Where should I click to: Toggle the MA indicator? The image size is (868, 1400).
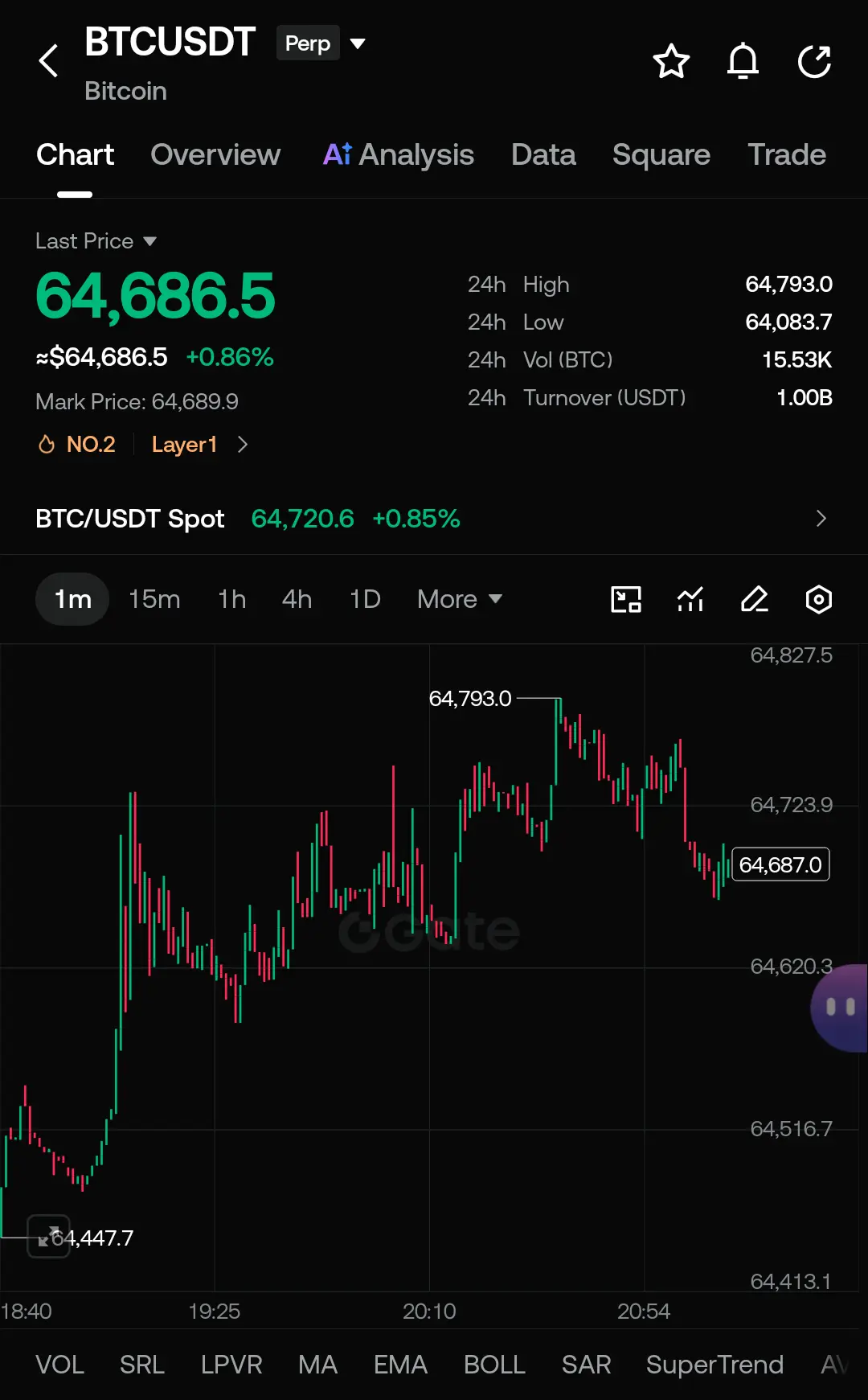point(317,1365)
